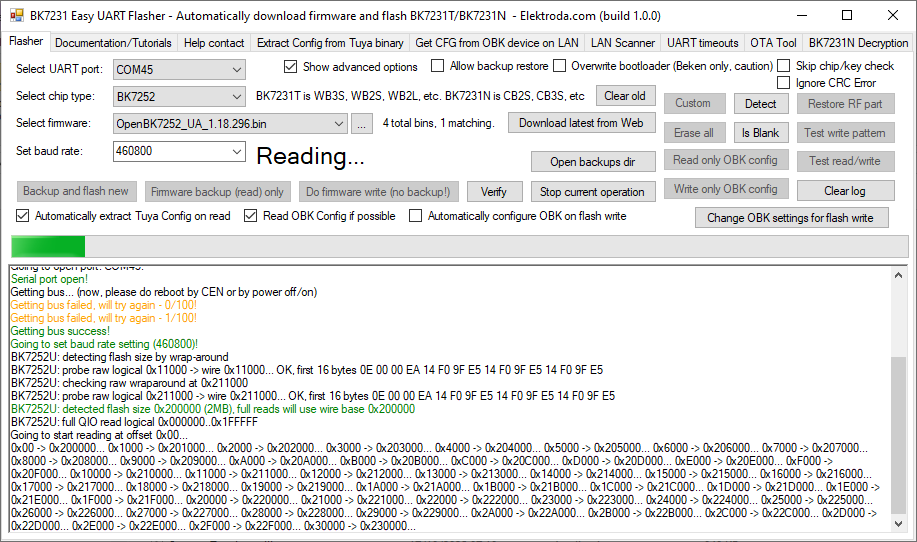Click the '...' browse firmware button

click(x=361, y=123)
